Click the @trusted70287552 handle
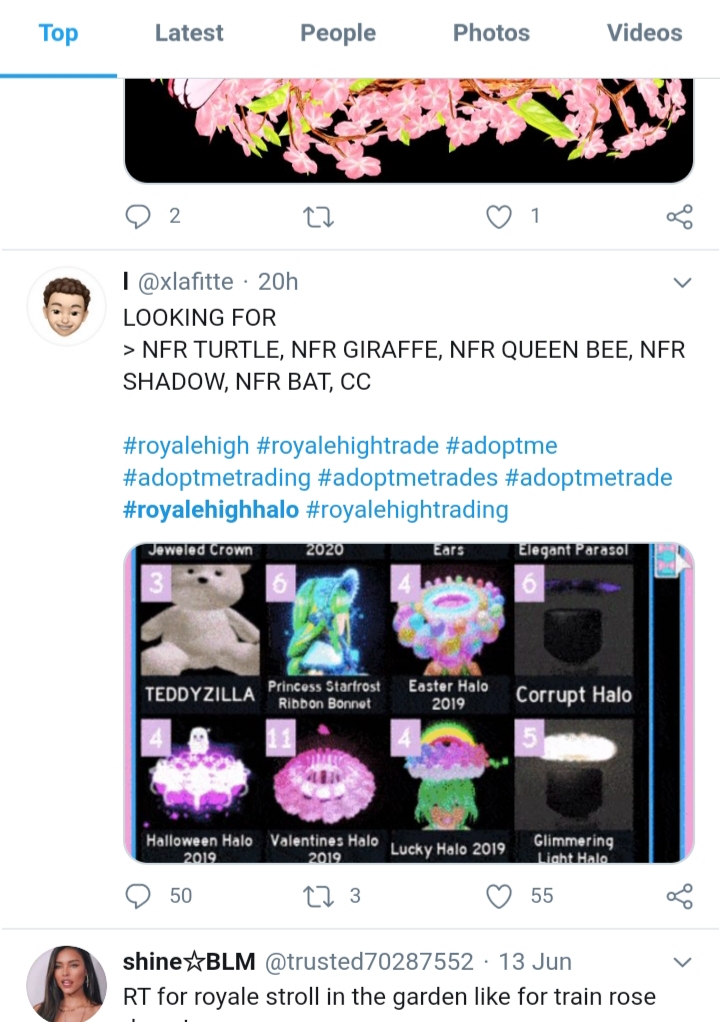The height and width of the screenshot is (1022, 720). pos(369,962)
